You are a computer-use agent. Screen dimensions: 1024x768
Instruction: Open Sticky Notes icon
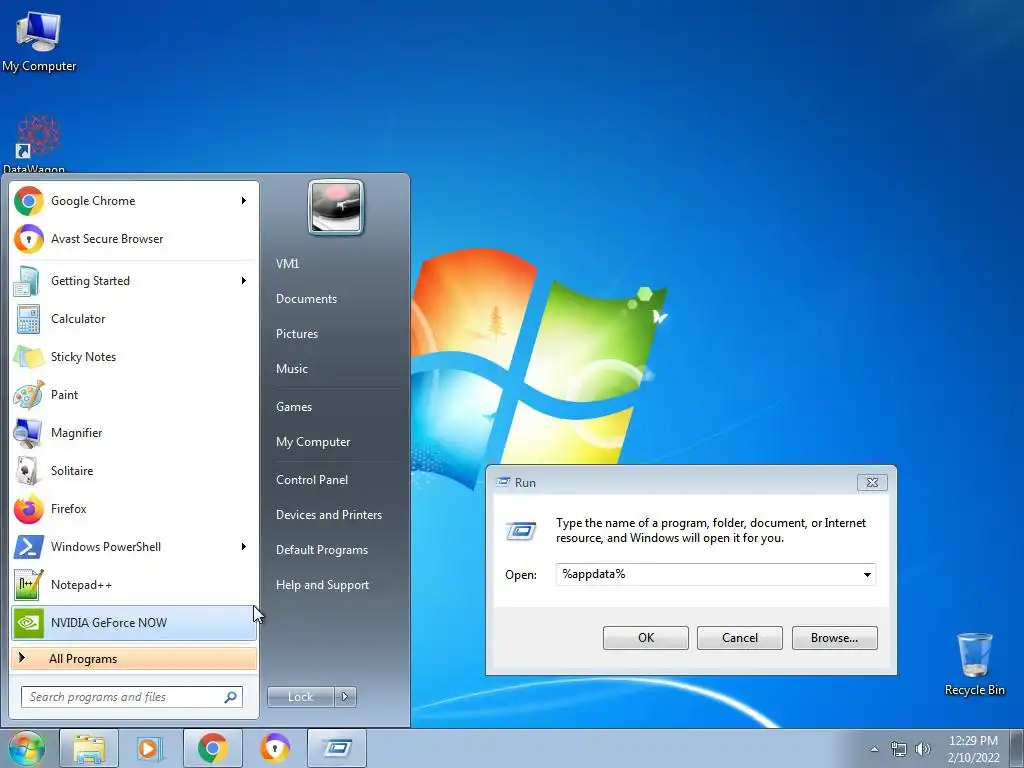click(29, 357)
